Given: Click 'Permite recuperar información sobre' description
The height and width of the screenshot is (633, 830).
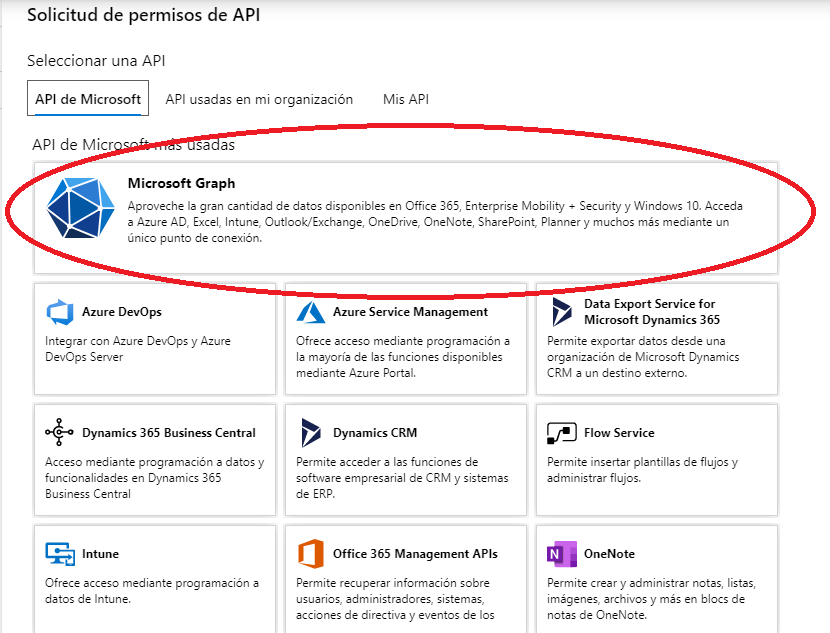Looking at the screenshot, I should [395, 599].
